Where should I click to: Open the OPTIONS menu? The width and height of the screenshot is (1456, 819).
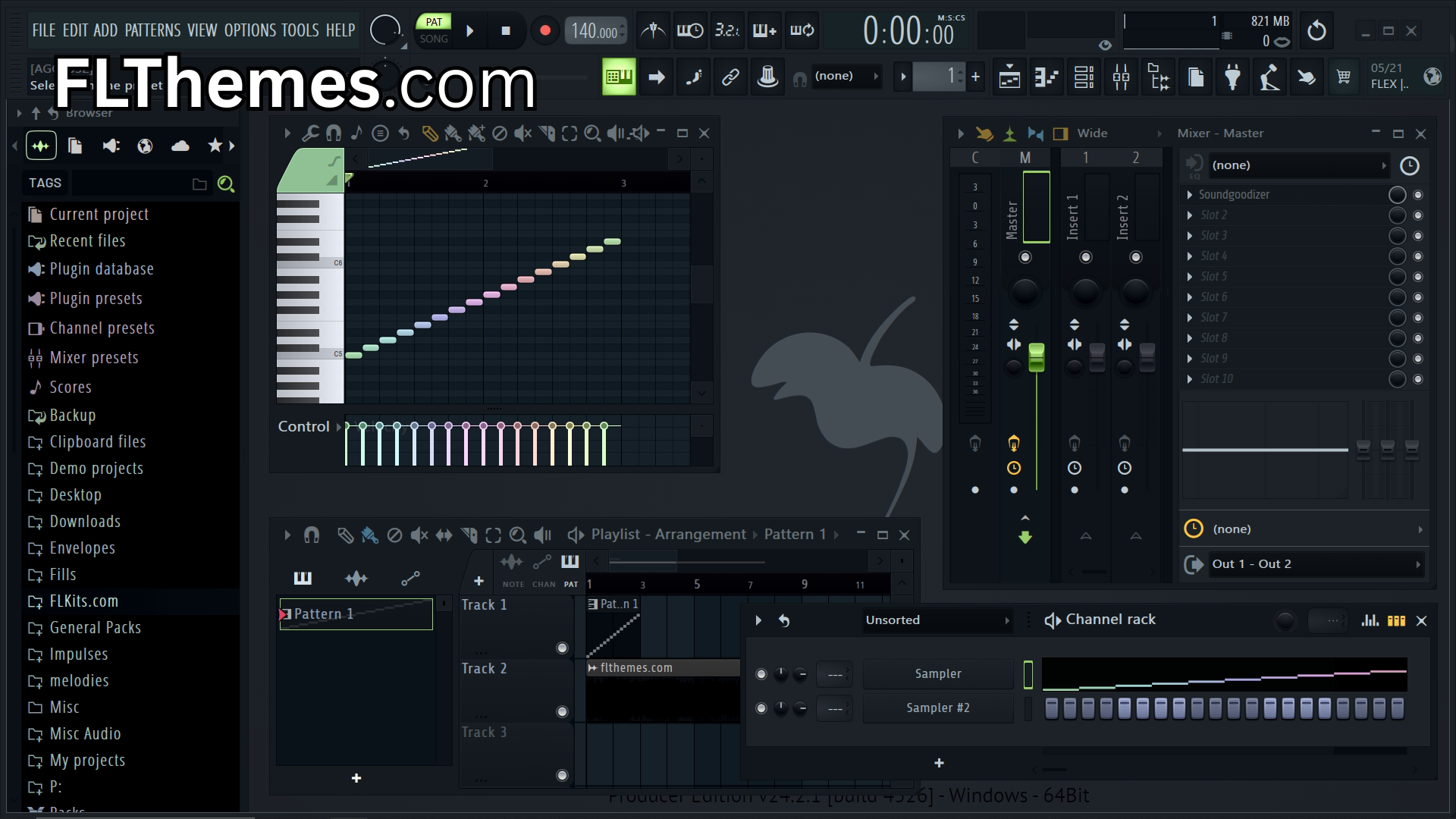click(x=249, y=30)
